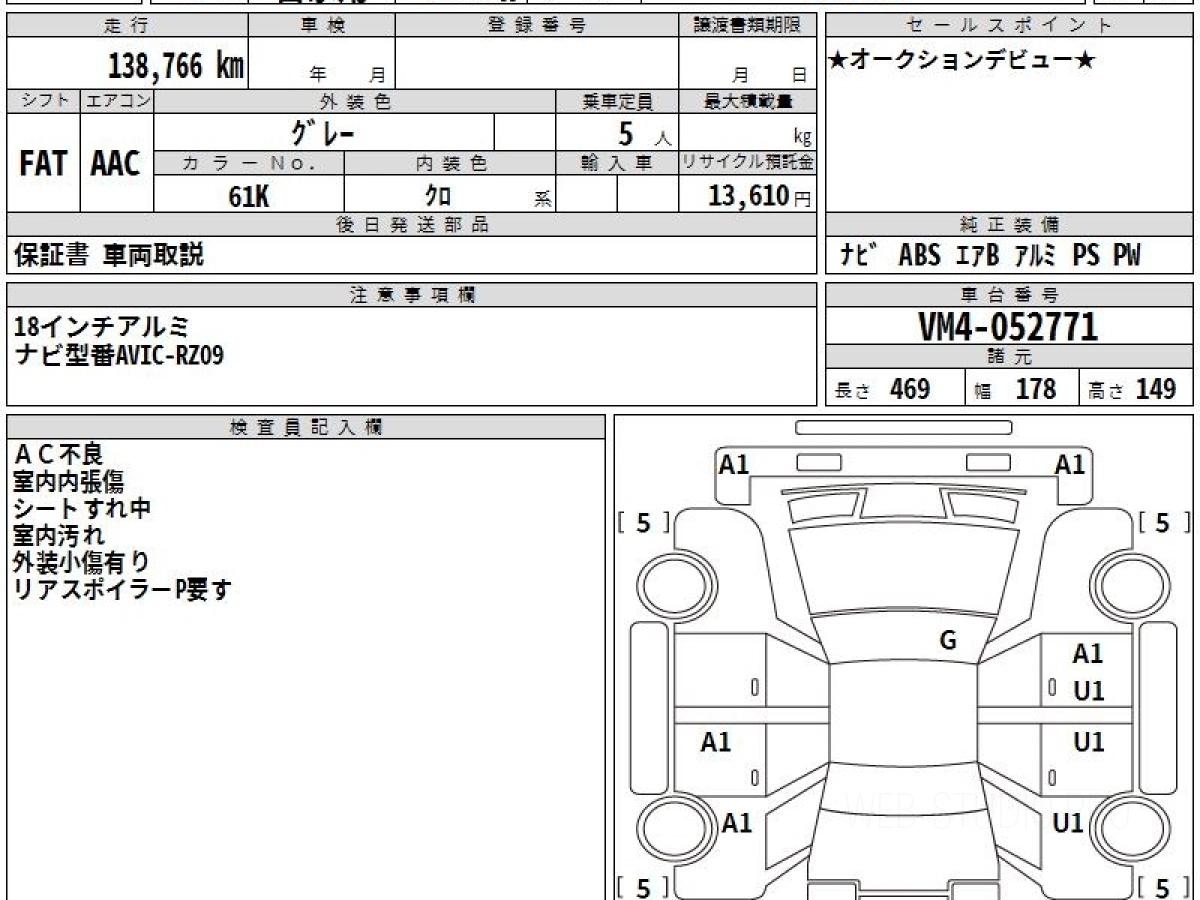This screenshot has height=900, width=1200.
Task: Click the 内装色 header
Action: [450, 163]
